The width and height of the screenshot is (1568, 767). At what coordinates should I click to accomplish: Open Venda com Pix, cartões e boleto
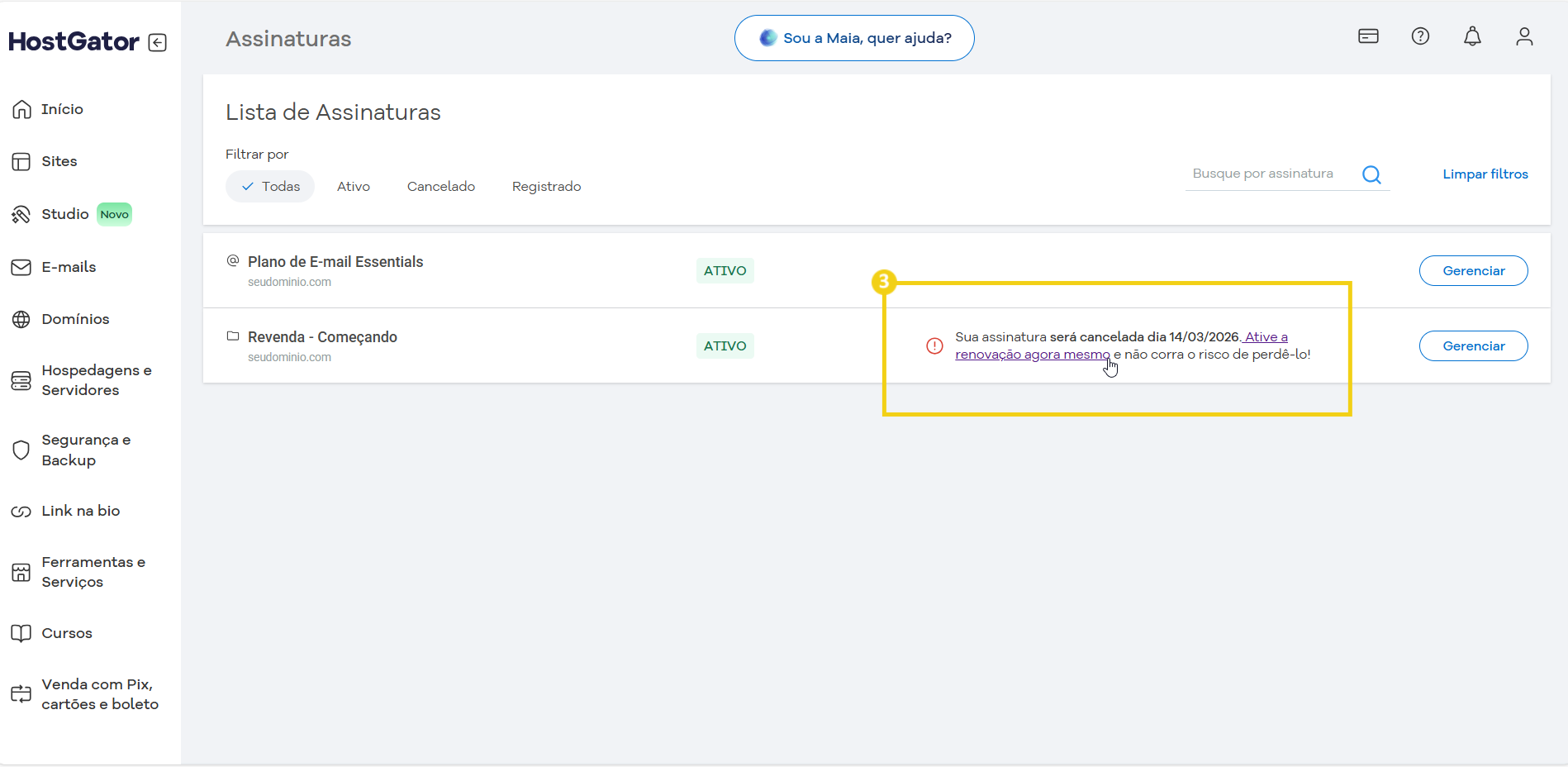[x=100, y=694]
